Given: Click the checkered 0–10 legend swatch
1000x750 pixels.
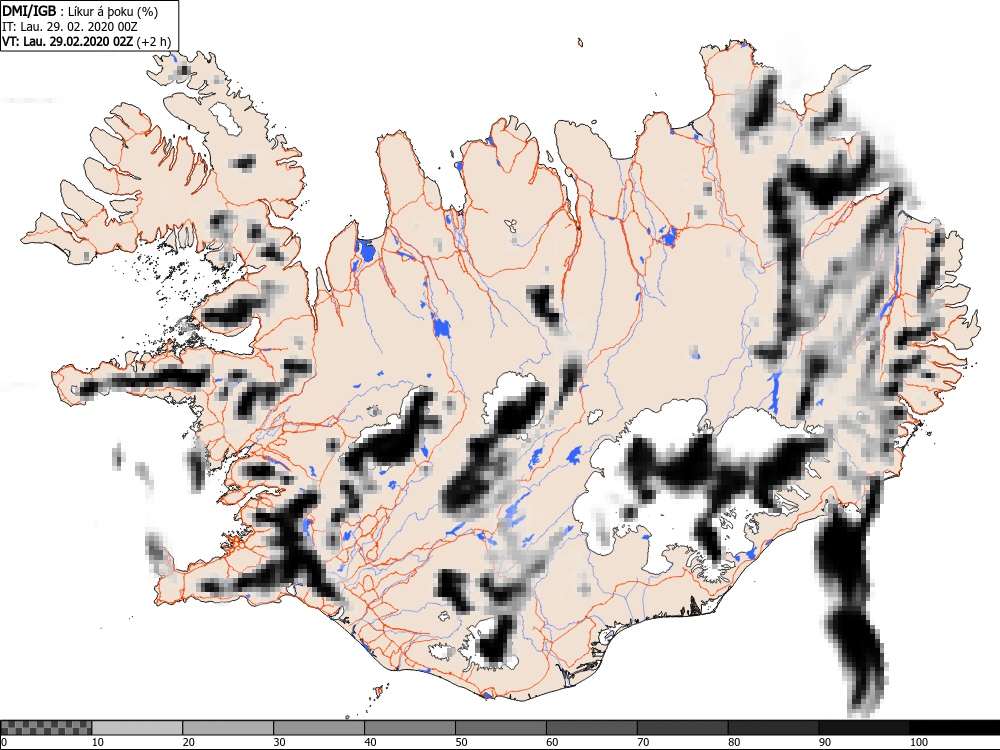Looking at the screenshot, I should tap(46, 728).
